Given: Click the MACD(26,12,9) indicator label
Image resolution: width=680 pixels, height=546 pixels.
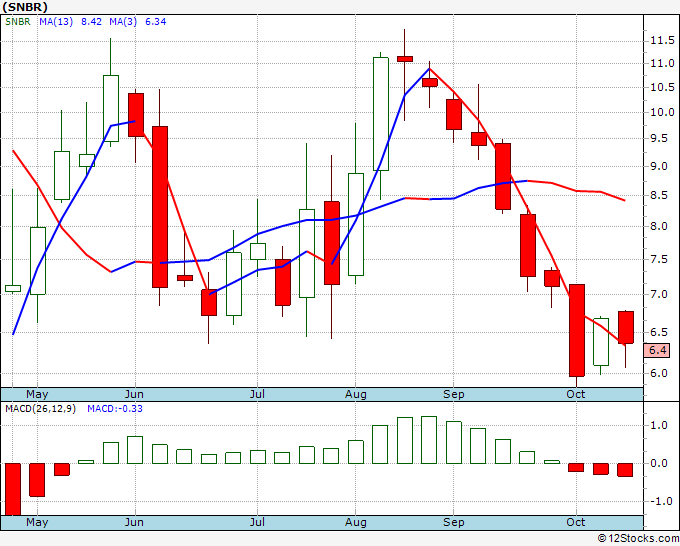Looking at the screenshot, I should [x=40, y=409].
